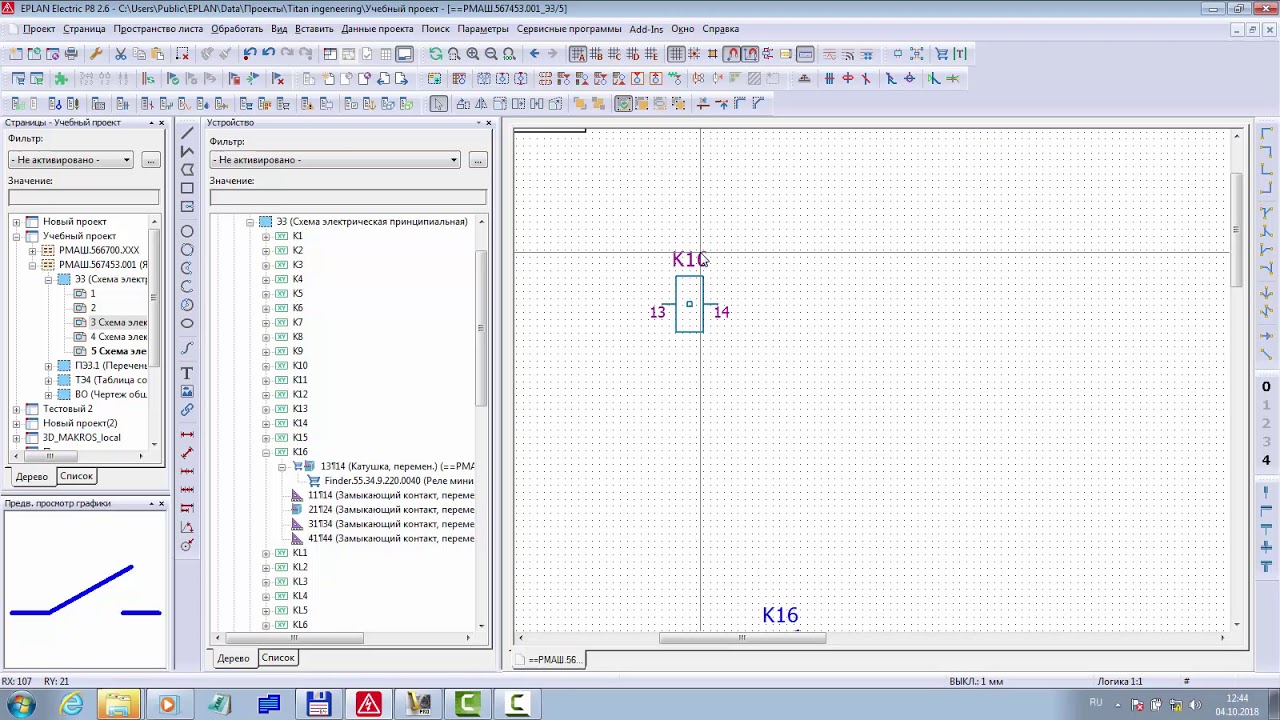Pick the Line drawing tool
Viewport: 1280px width, 720px height.
point(187,133)
